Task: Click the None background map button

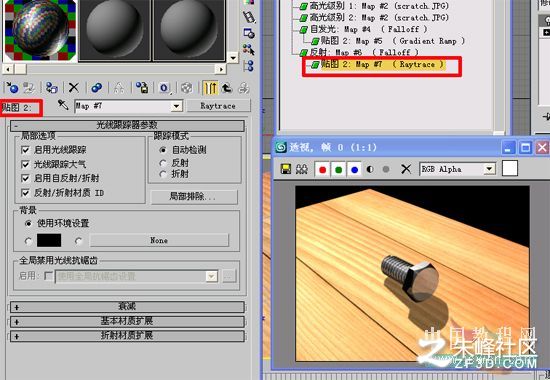Action: pyautogui.click(x=159, y=241)
